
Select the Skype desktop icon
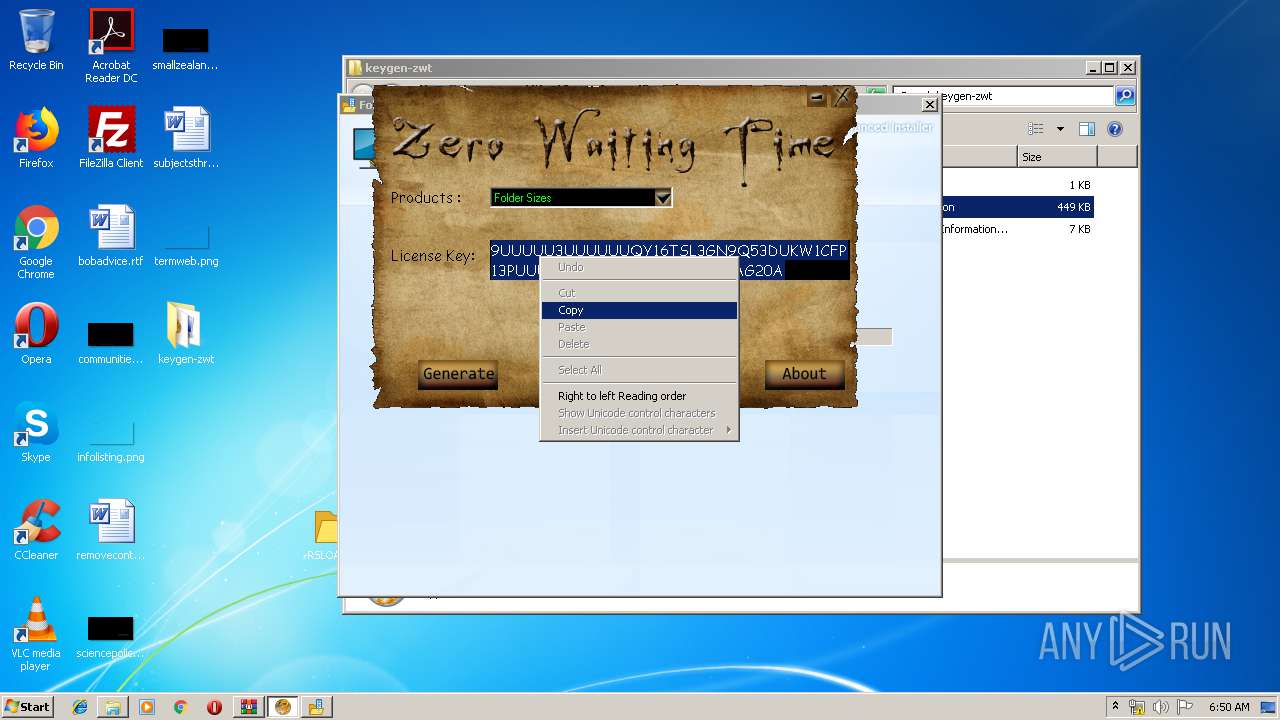(36, 432)
